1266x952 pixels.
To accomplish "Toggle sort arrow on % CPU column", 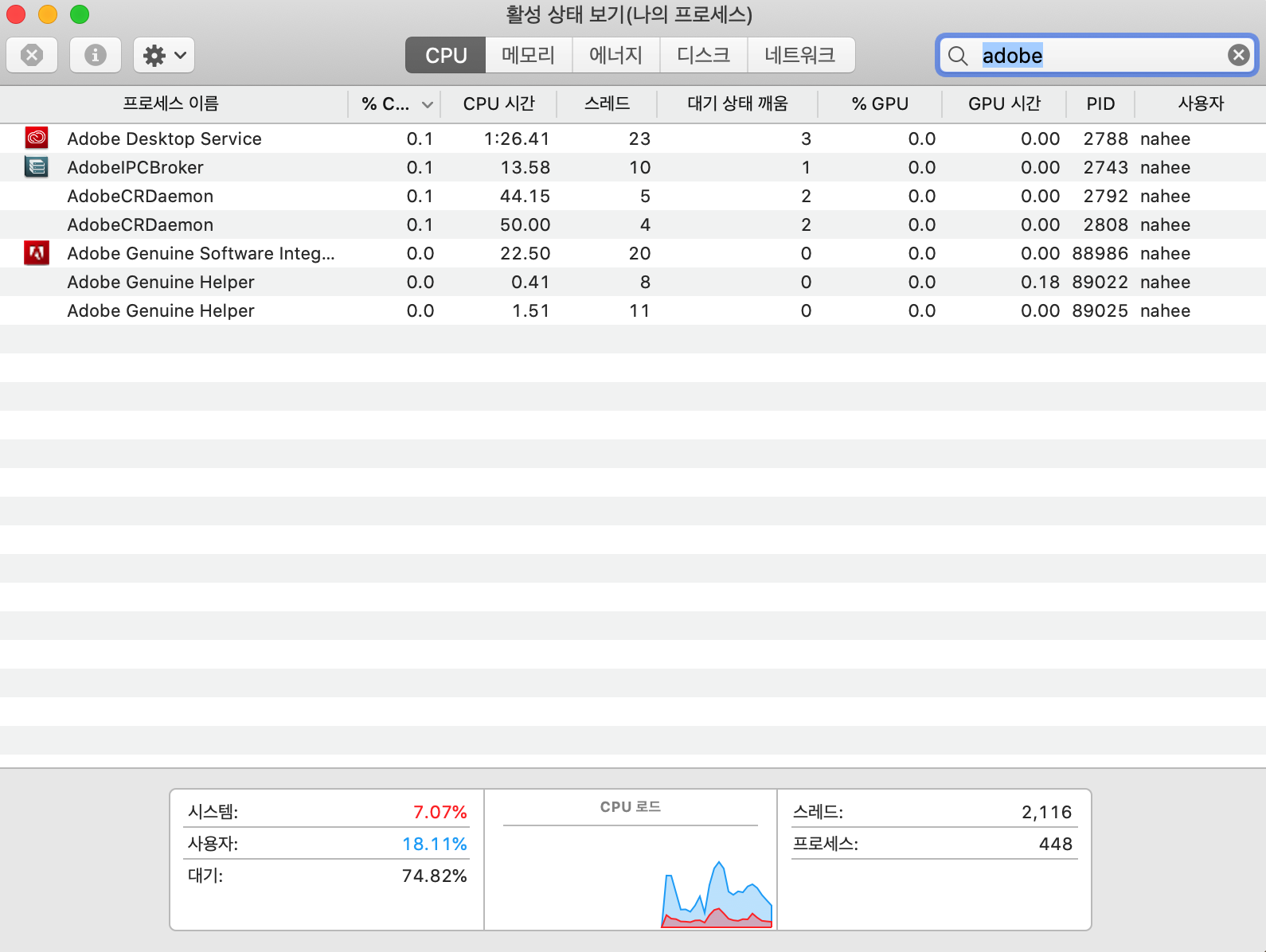I will [x=428, y=104].
